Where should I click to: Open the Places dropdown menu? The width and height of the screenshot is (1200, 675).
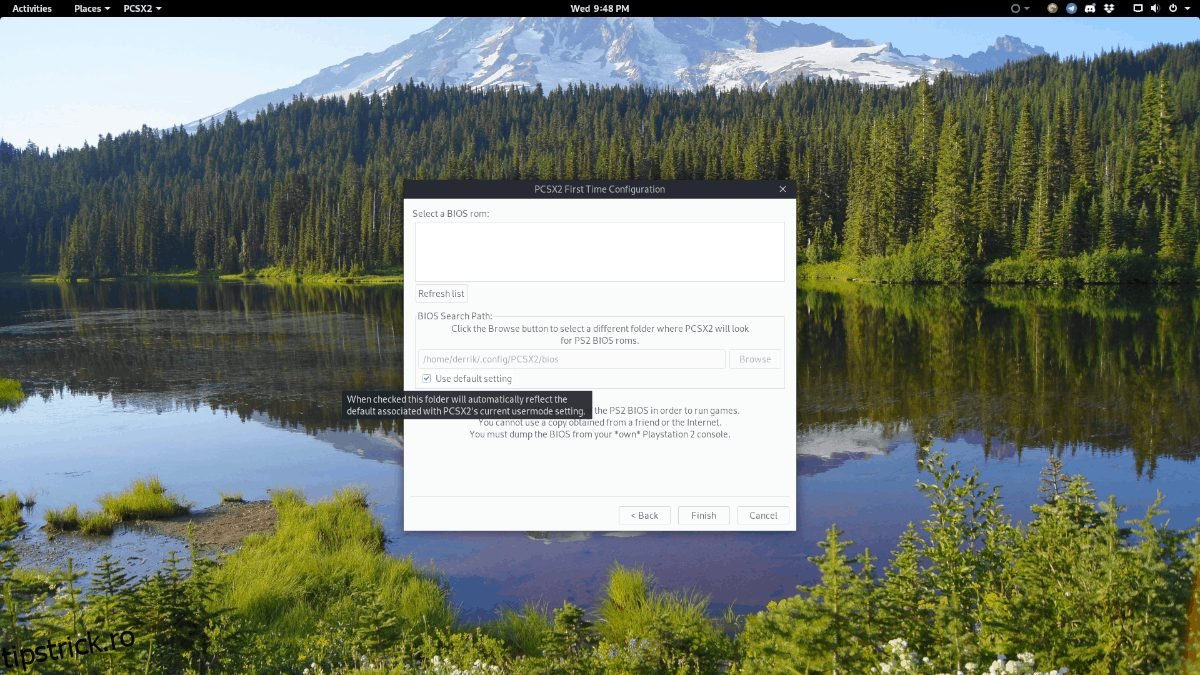92,8
